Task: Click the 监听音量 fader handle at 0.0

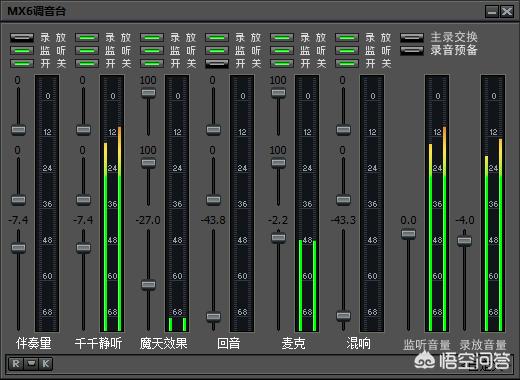Action: (x=408, y=234)
